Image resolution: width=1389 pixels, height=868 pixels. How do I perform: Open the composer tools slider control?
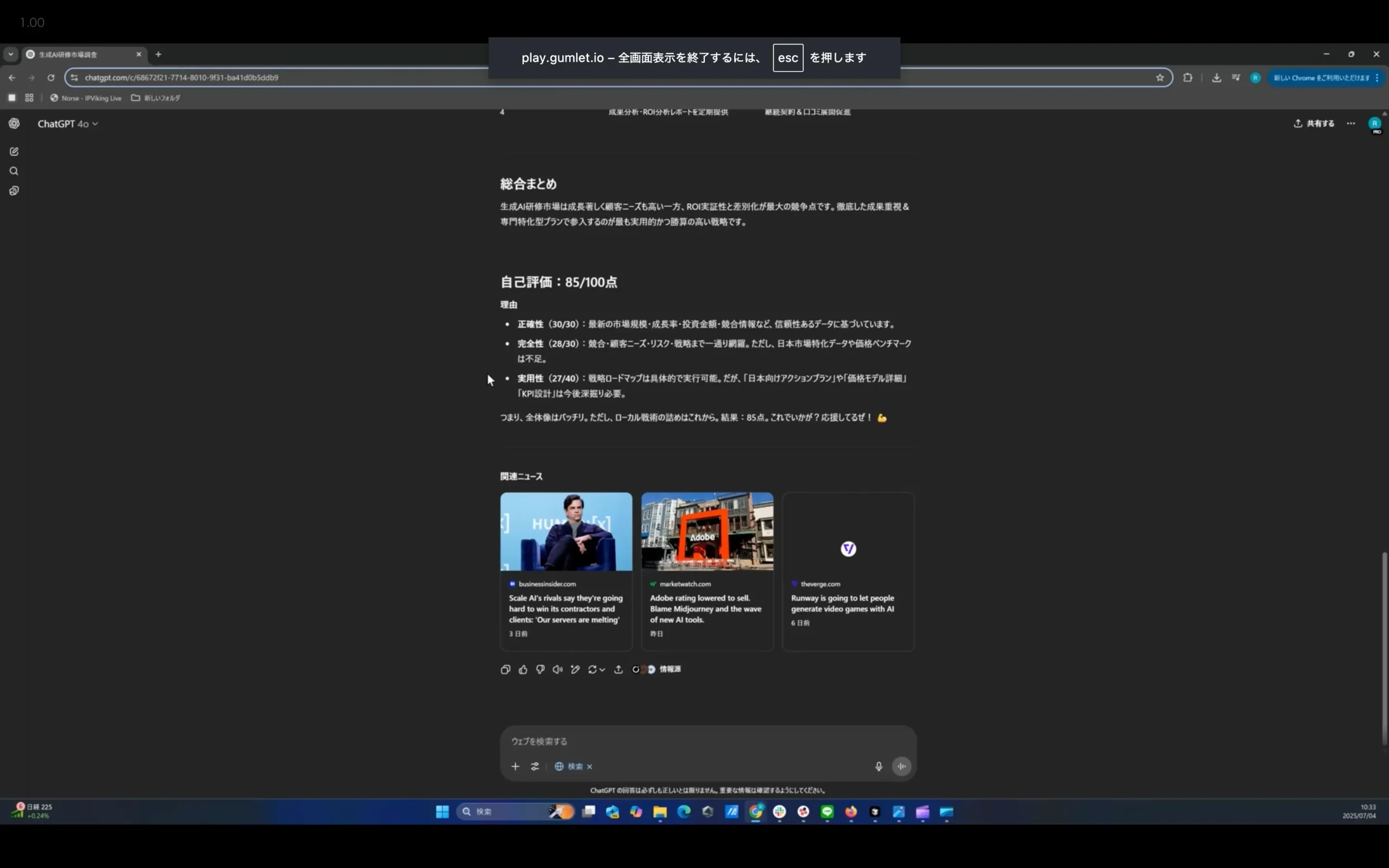[x=535, y=766]
